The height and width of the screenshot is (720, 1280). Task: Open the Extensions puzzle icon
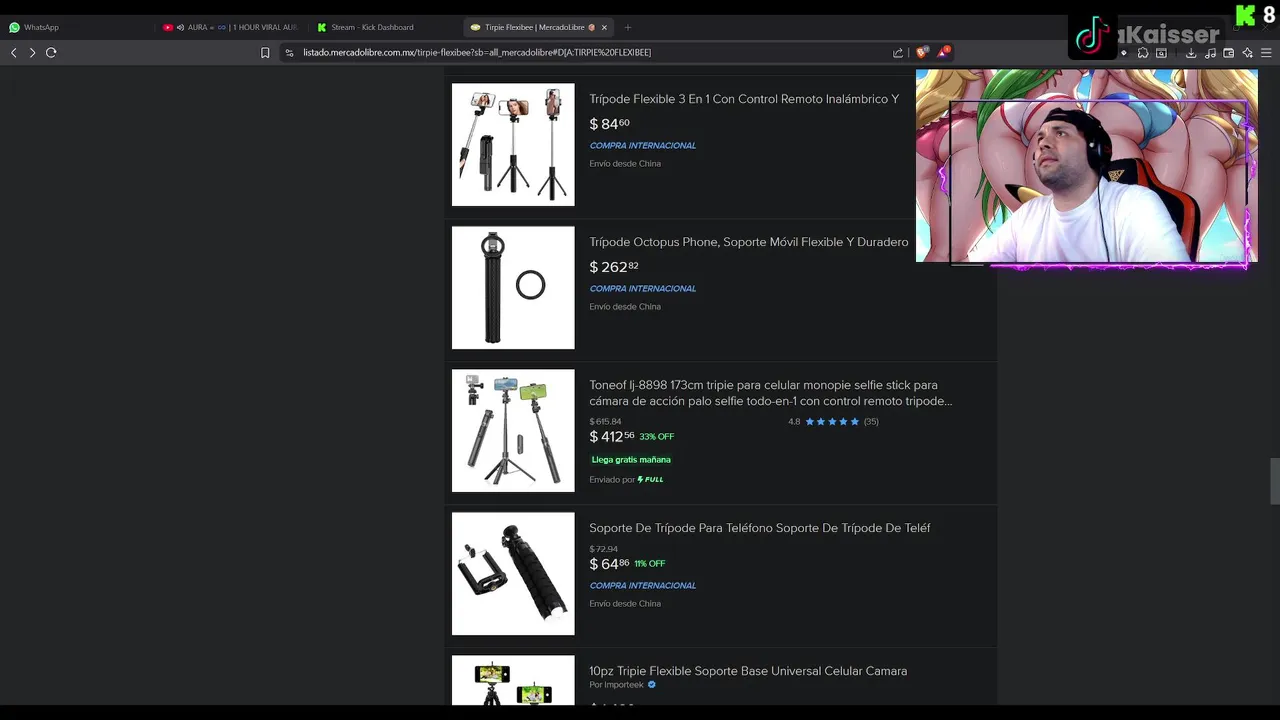coord(1143,53)
